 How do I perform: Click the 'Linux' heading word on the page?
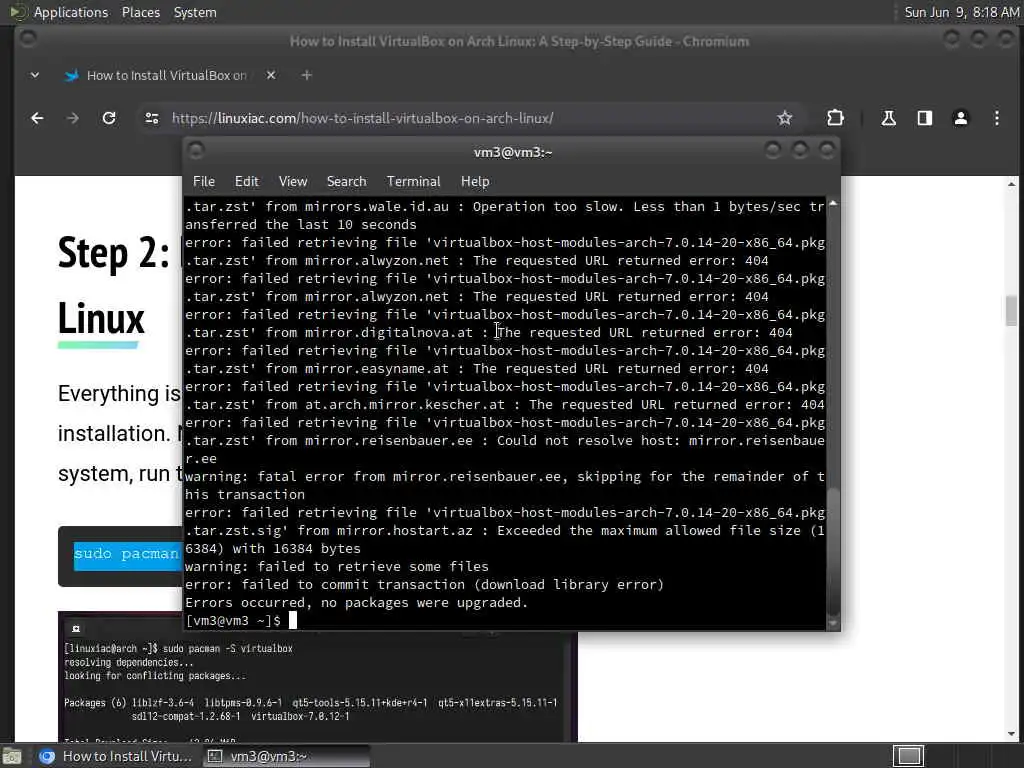point(101,319)
